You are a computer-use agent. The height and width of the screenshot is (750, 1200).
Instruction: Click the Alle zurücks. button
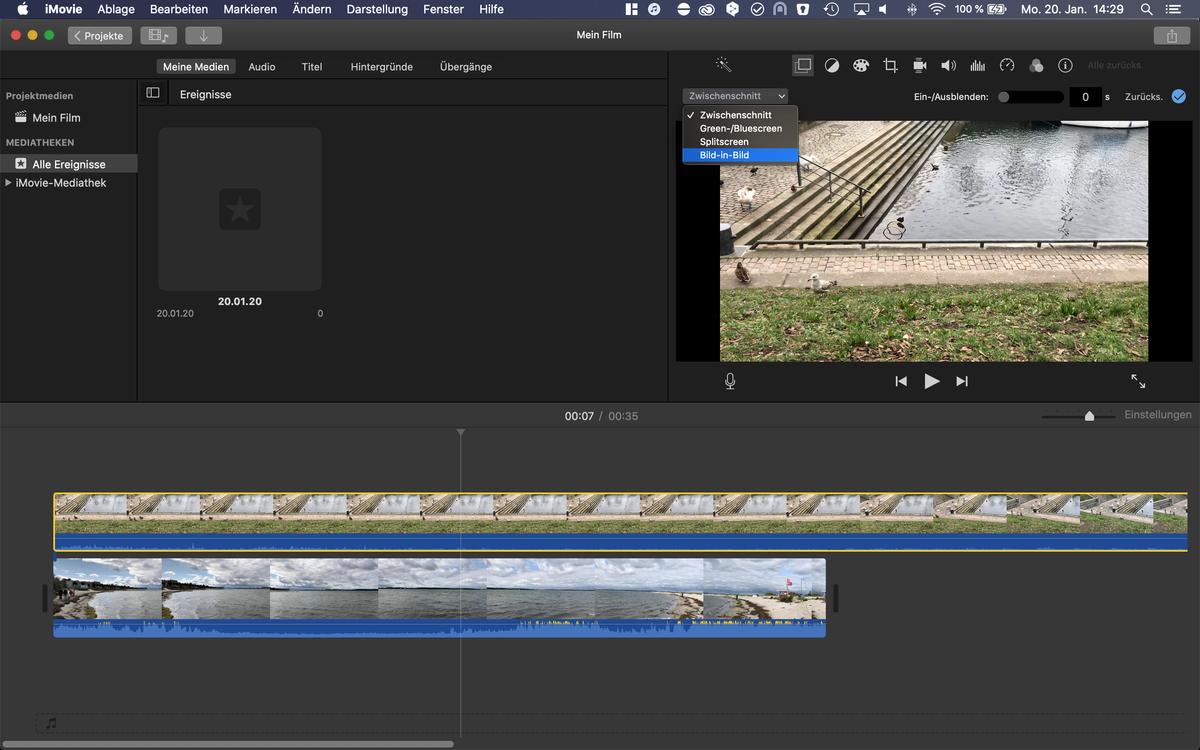1115,65
